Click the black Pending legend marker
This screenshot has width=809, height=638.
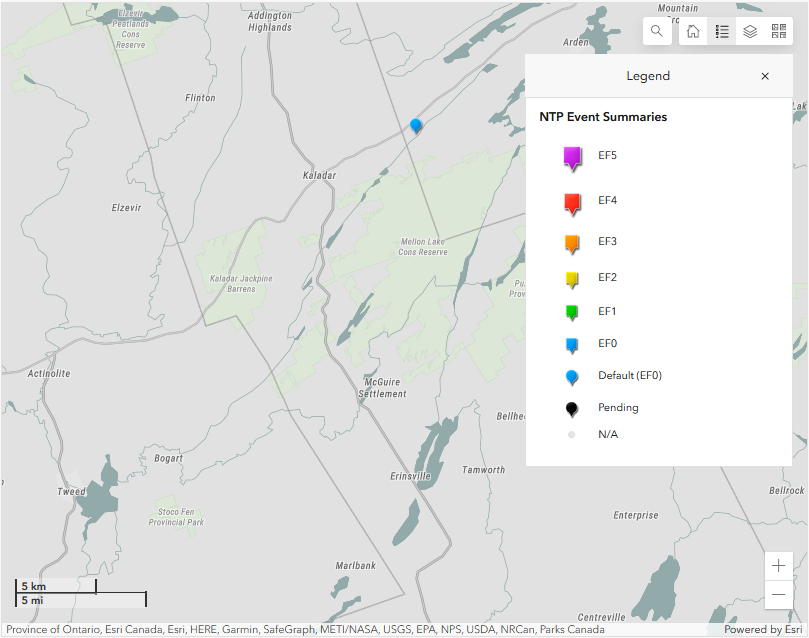[572, 408]
